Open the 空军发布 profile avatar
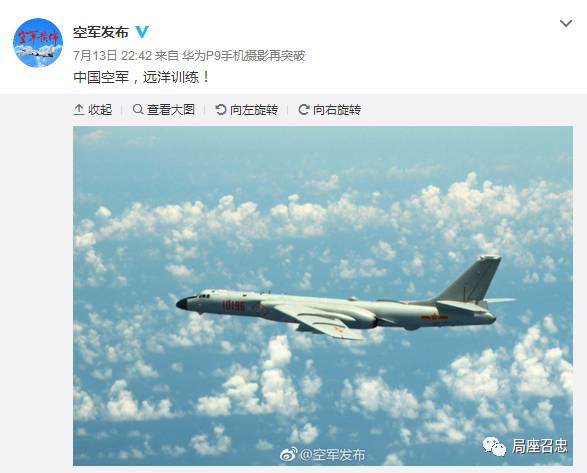 [x=38, y=43]
